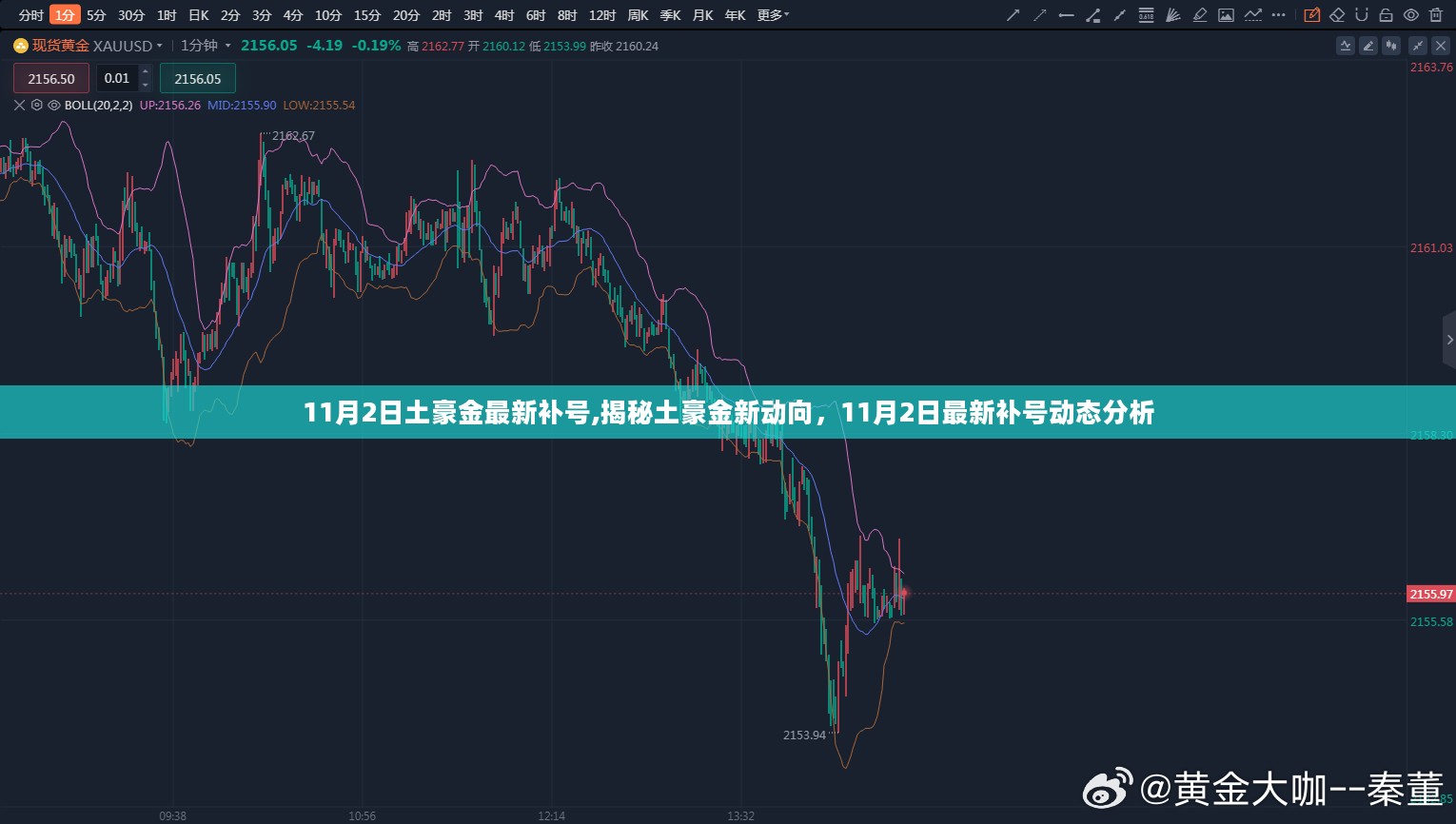Select the 30分 timeframe tab
The image size is (1456, 824).
point(131,15)
